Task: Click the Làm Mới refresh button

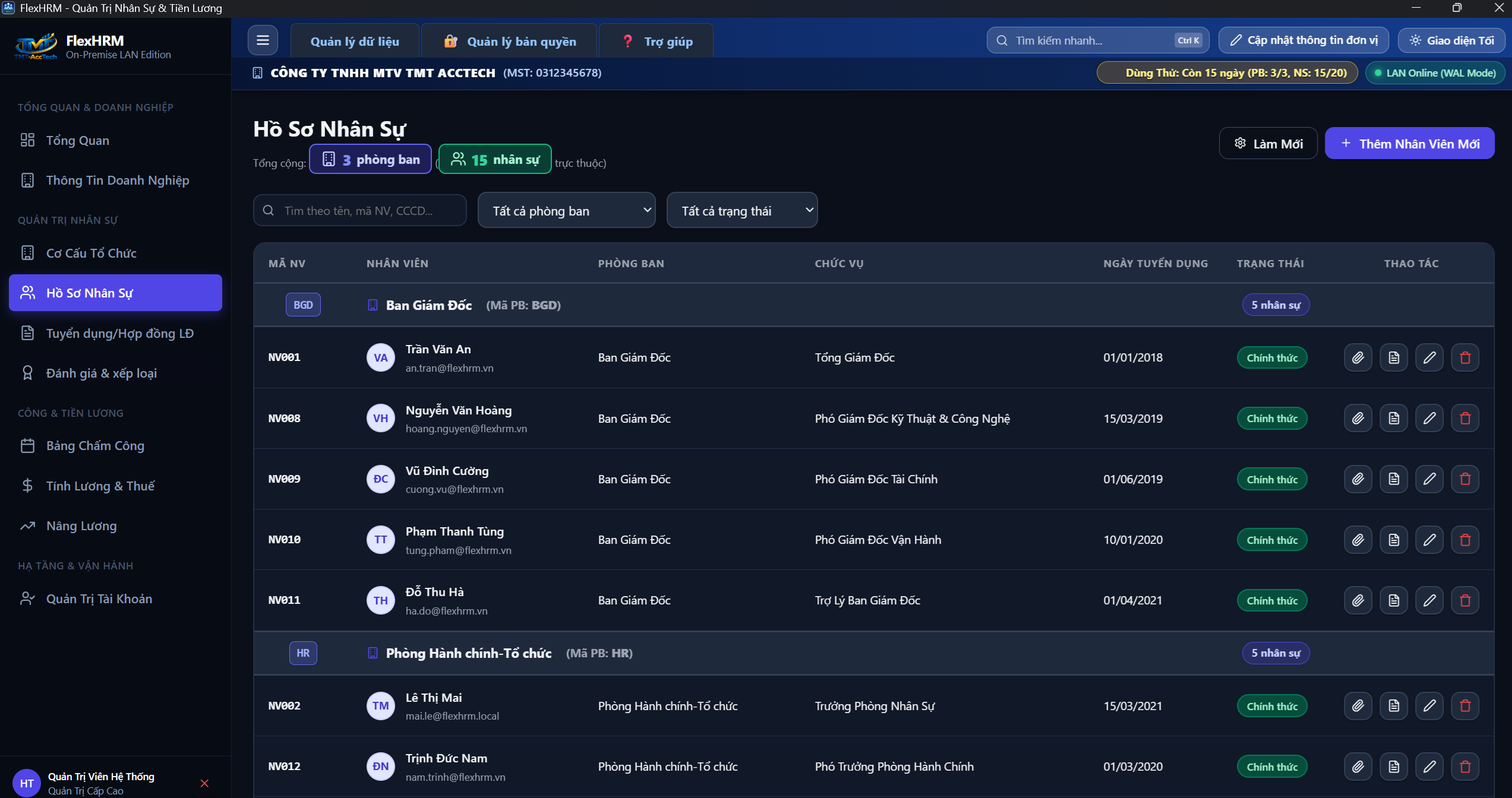Action: point(1268,143)
